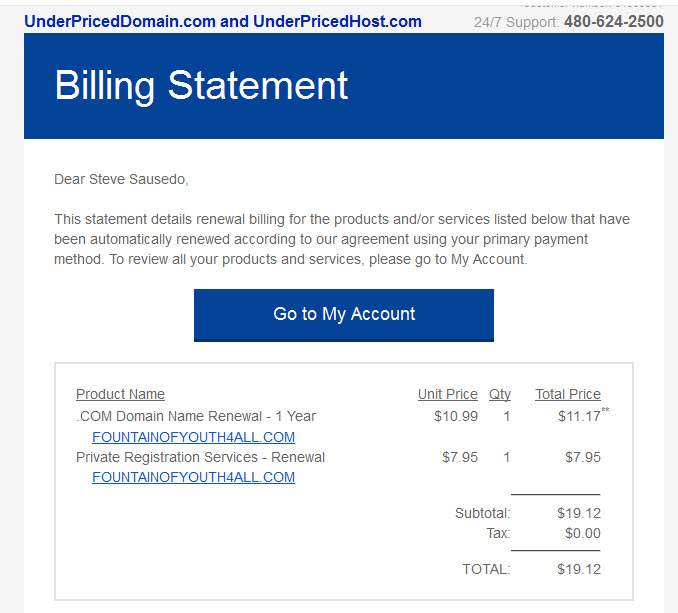Image resolution: width=678 pixels, height=613 pixels.
Task: Click the Qty column header
Action: 499,394
